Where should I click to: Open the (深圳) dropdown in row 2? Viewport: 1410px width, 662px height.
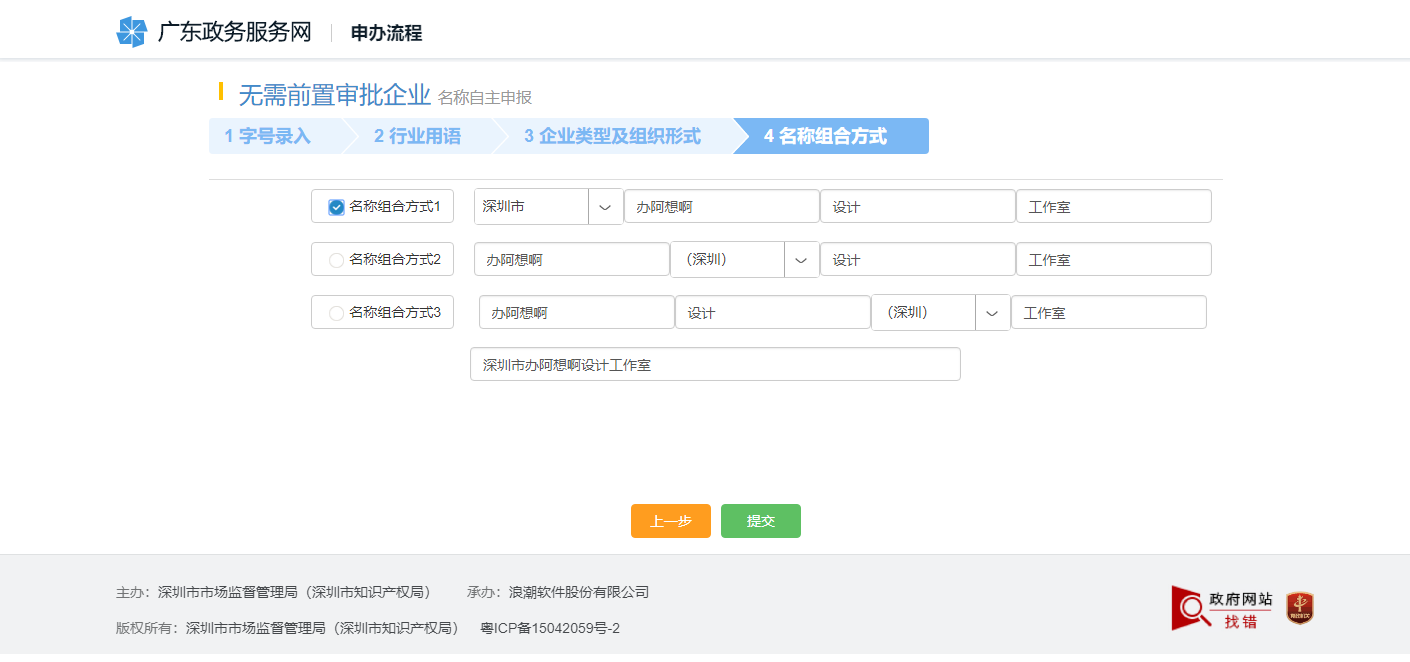coord(801,260)
